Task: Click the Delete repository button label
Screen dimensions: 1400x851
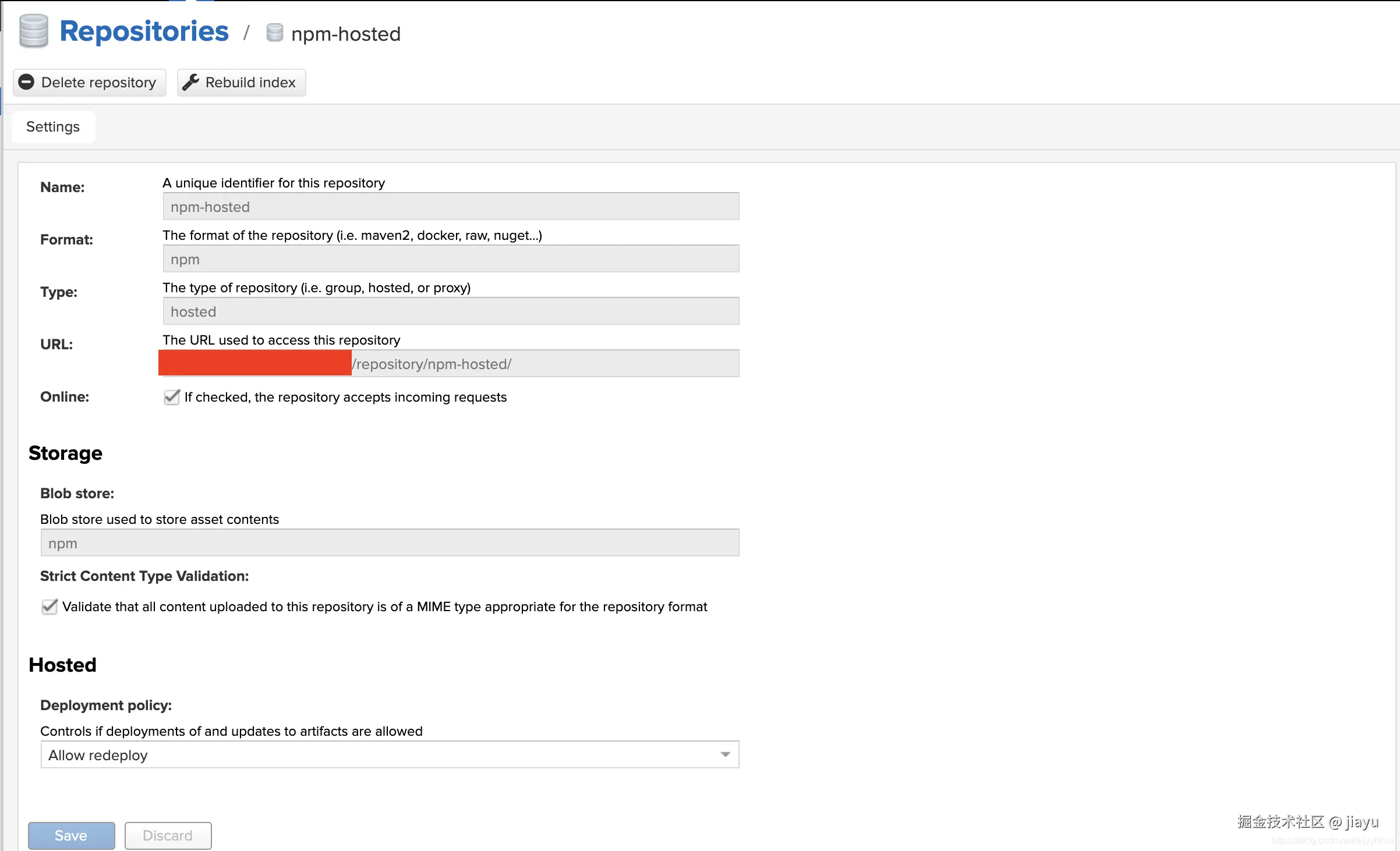Action: (98, 83)
